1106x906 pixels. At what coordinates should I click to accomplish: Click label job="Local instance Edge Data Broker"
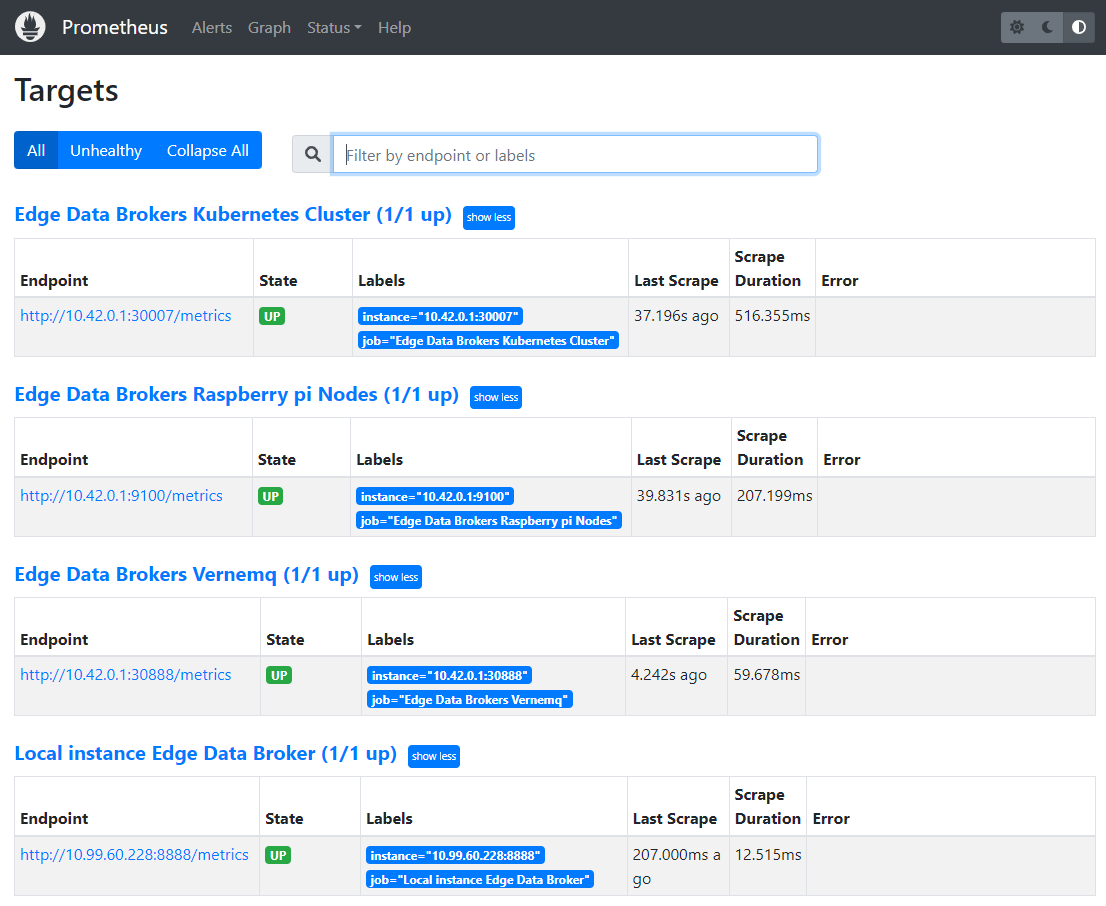pos(480,879)
